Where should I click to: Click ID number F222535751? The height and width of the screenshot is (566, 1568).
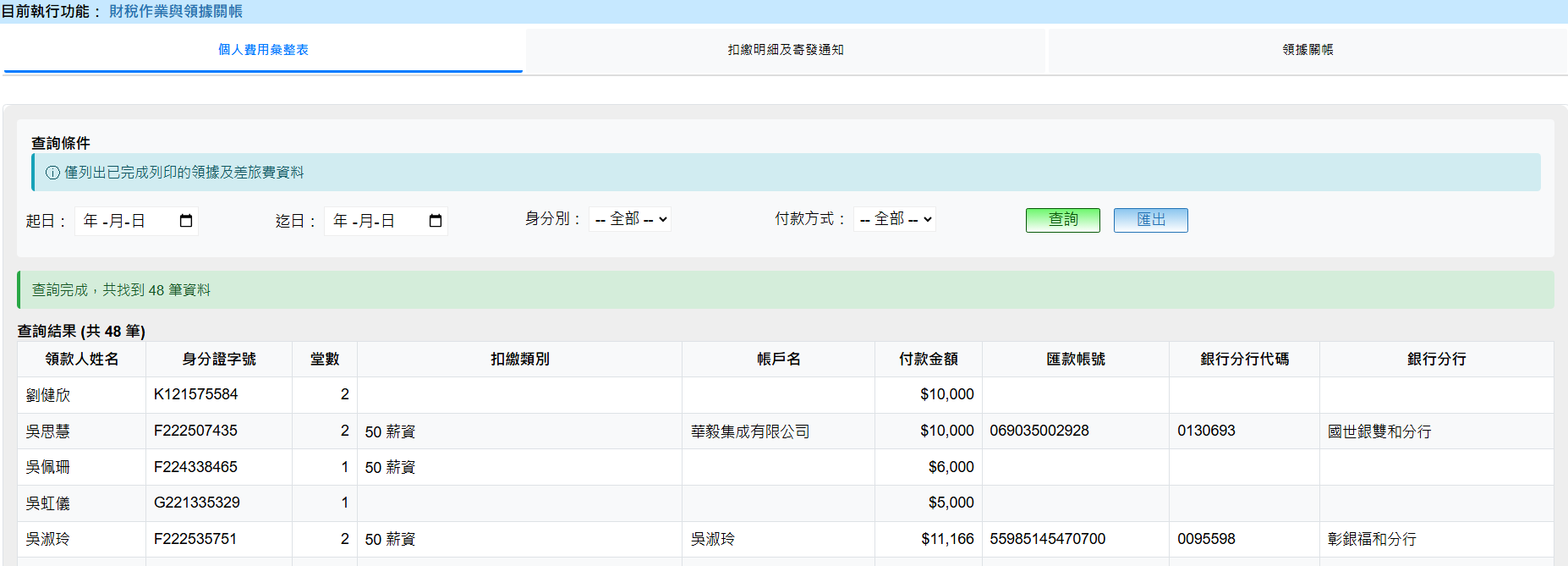196,539
